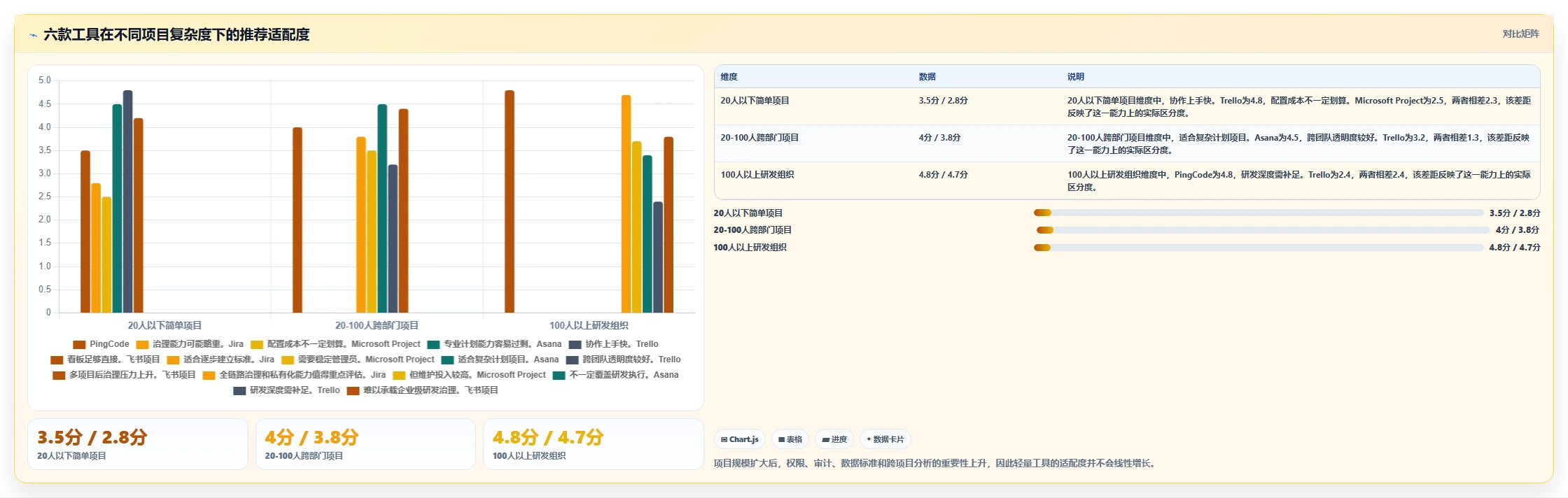This screenshot has height=498, width=1568.
Task: Open the 3.5分 / 2.8分 stat card
Action: (x=138, y=444)
